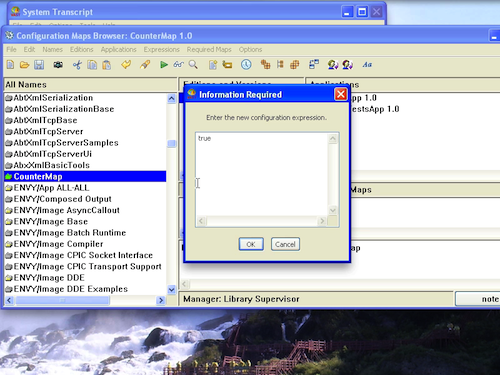
Task: Open the Options menu
Action: pyautogui.click(x=250, y=49)
